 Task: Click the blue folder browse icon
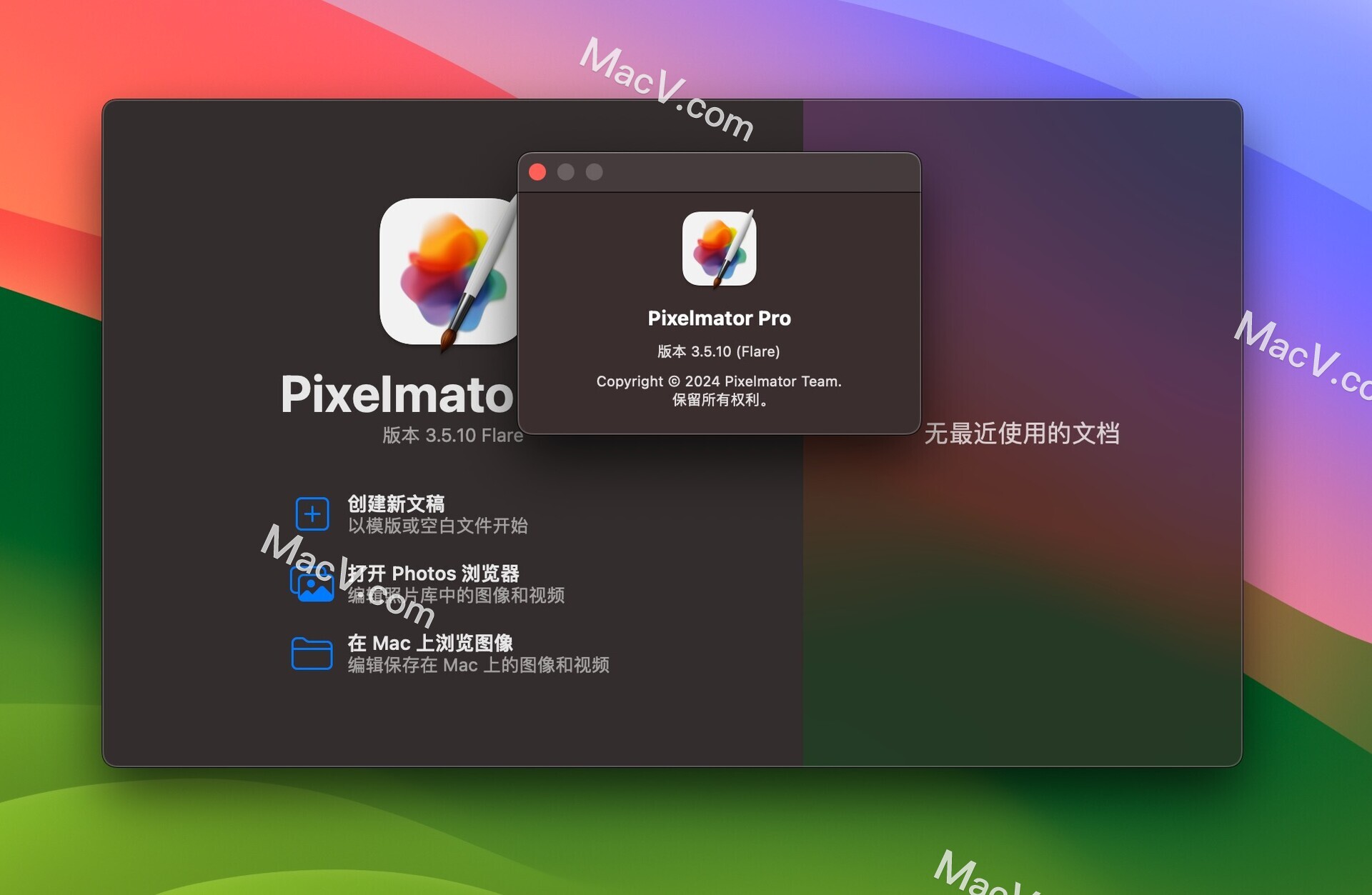(x=312, y=653)
